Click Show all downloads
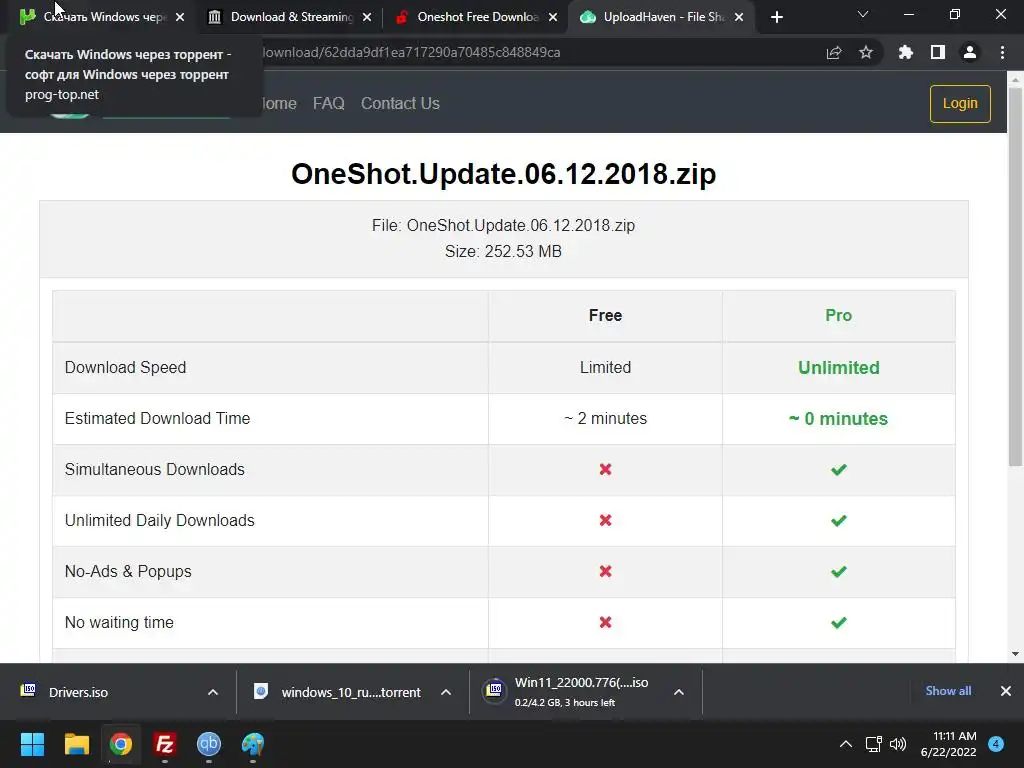 (948, 691)
